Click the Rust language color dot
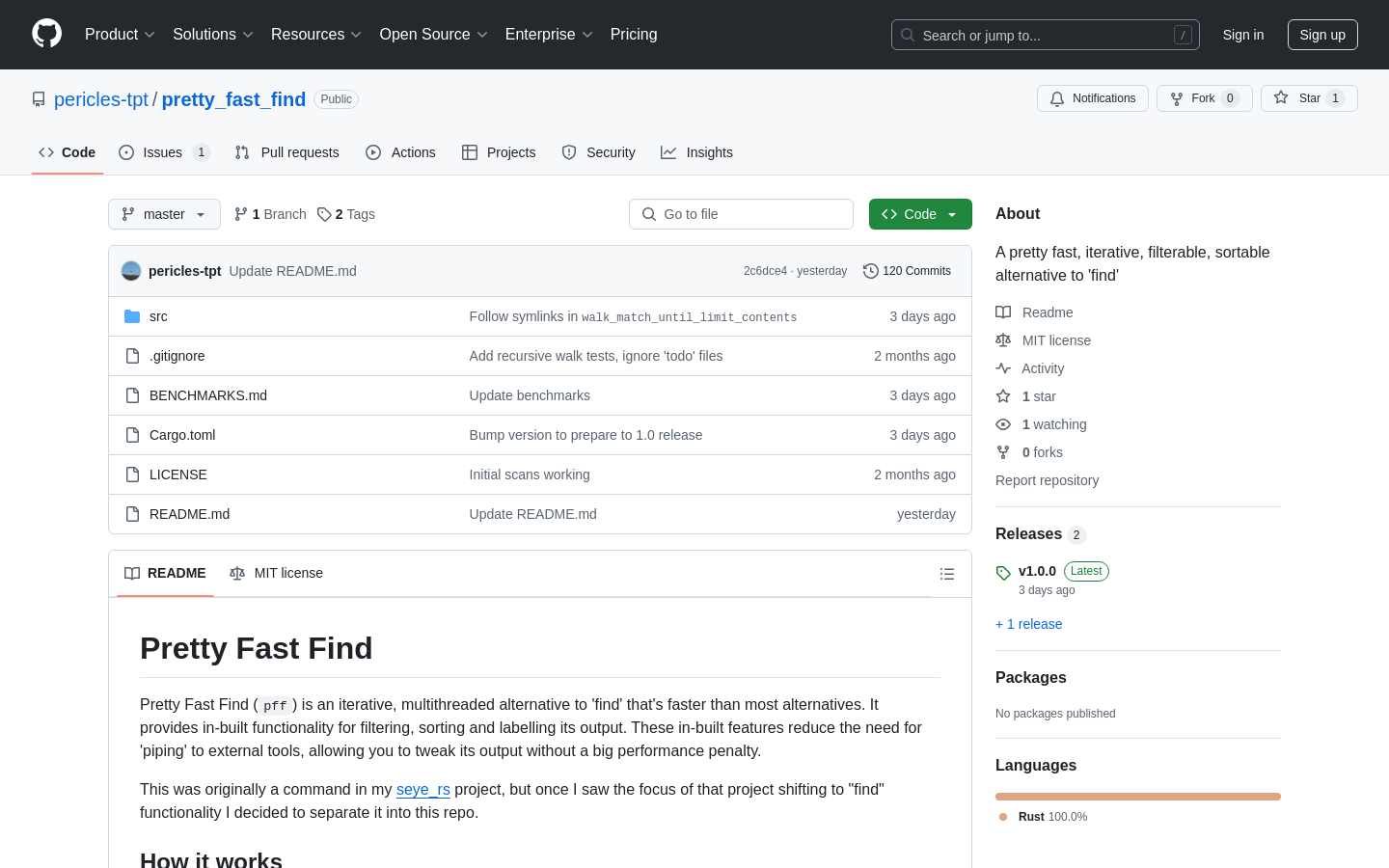The height and width of the screenshot is (868, 1389). (x=1003, y=817)
